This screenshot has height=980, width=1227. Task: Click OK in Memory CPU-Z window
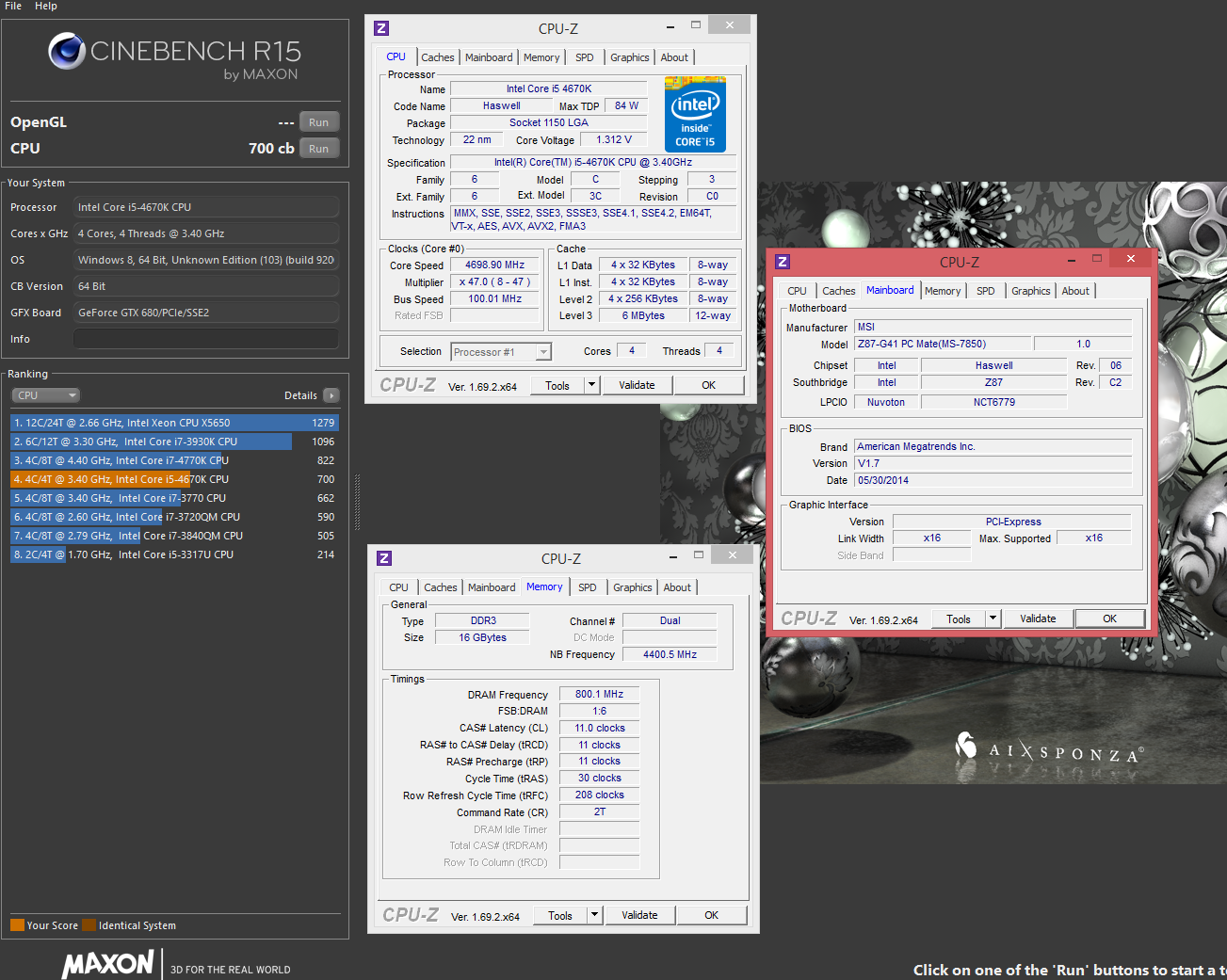tap(712, 915)
